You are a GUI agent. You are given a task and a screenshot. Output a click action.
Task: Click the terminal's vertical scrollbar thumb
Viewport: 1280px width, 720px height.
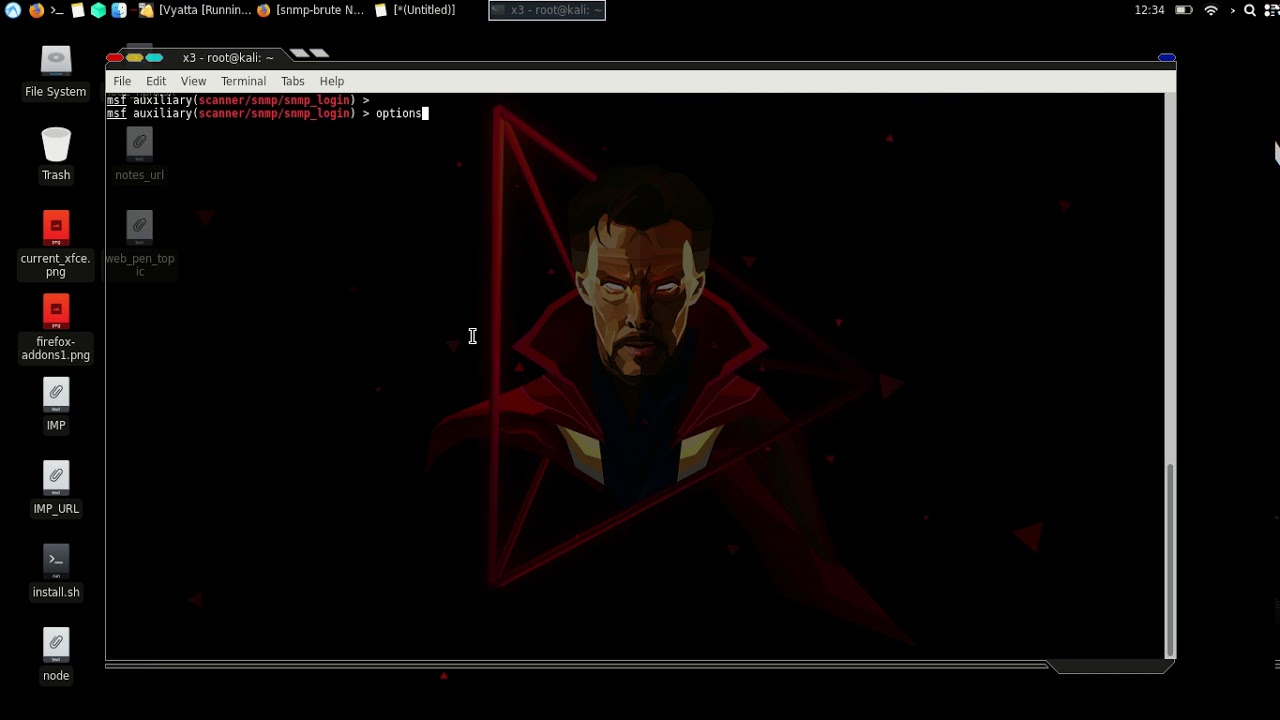coord(1169,560)
